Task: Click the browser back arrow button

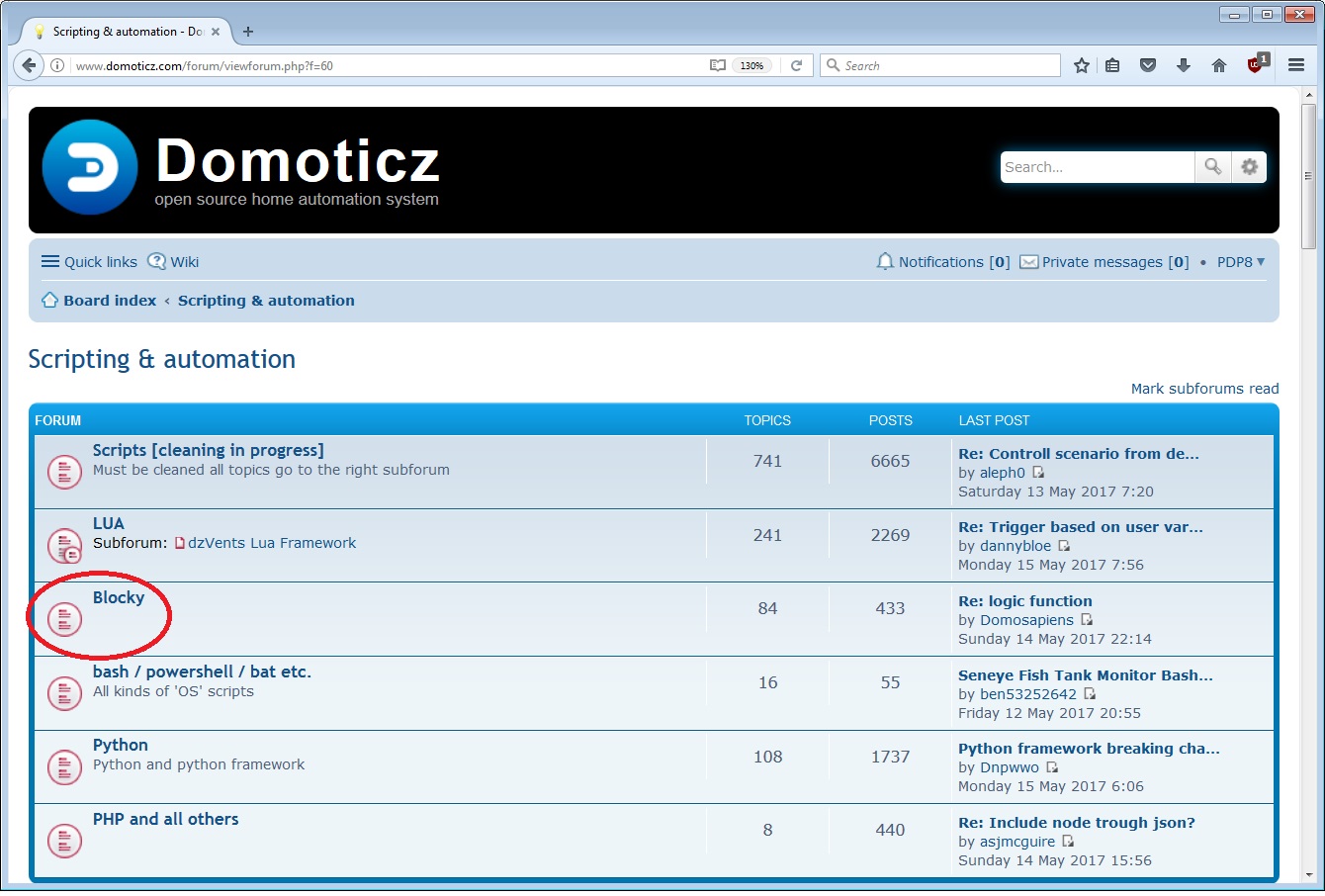Action: tap(30, 65)
